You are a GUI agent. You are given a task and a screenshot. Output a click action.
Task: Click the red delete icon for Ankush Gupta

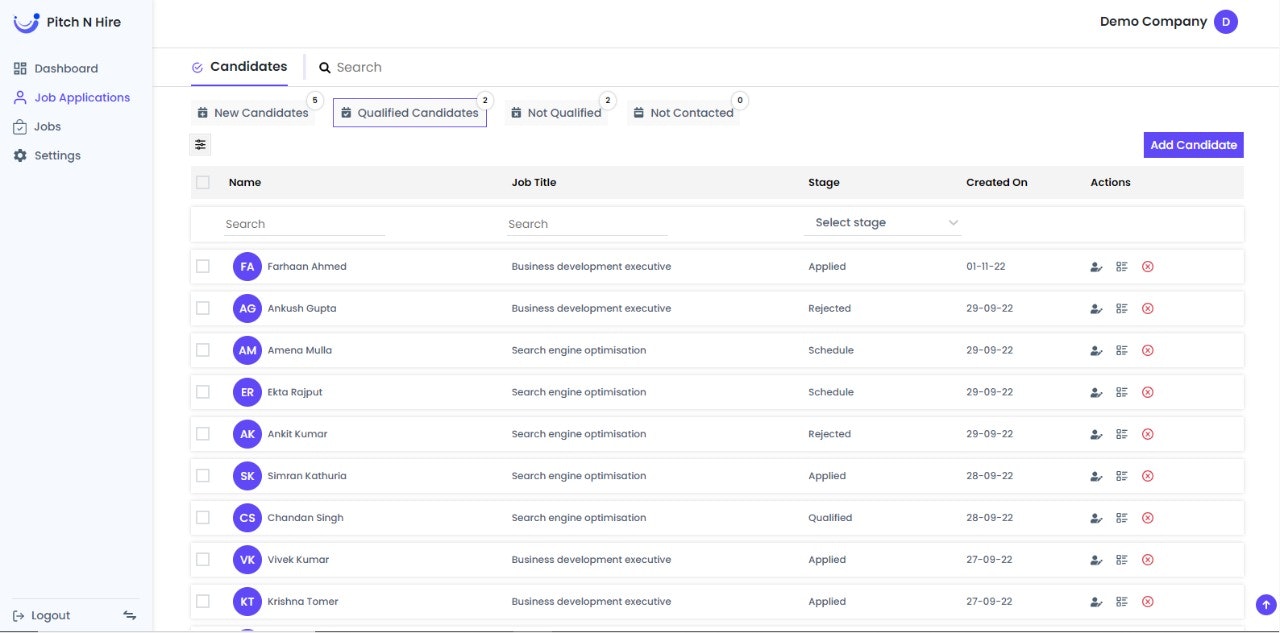1148,309
